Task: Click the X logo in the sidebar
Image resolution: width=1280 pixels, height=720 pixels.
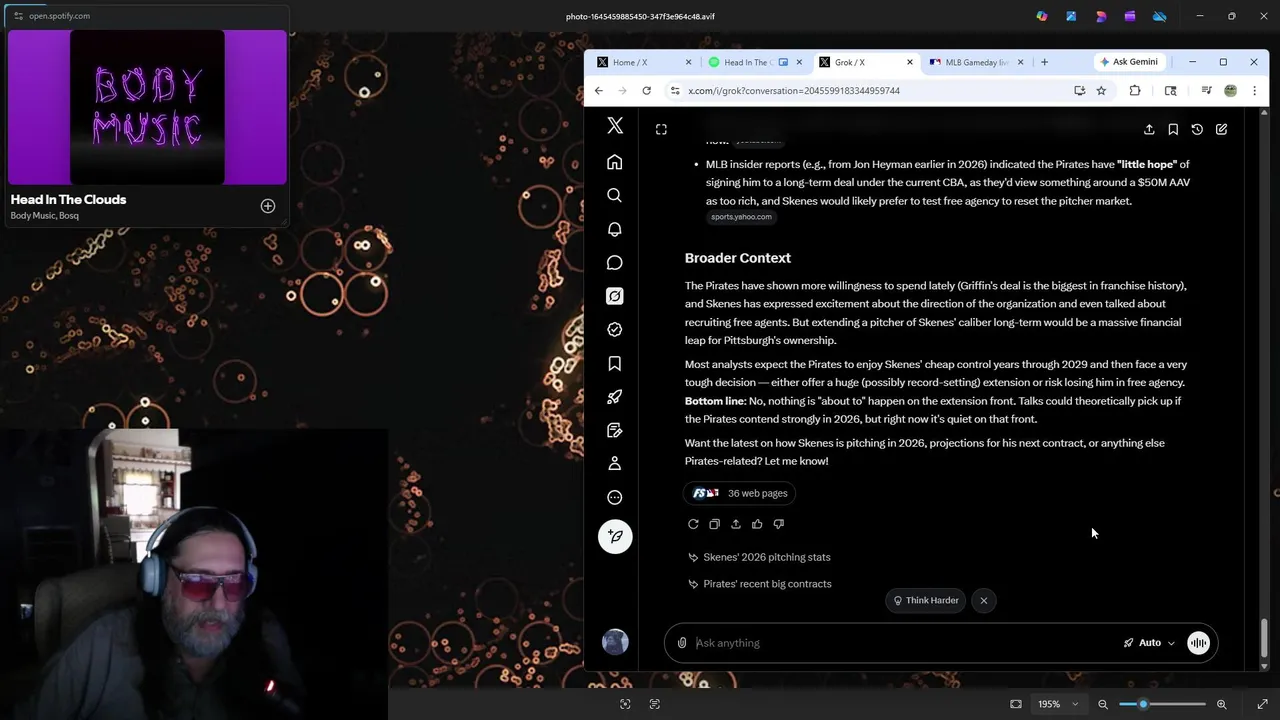Action: [x=615, y=125]
